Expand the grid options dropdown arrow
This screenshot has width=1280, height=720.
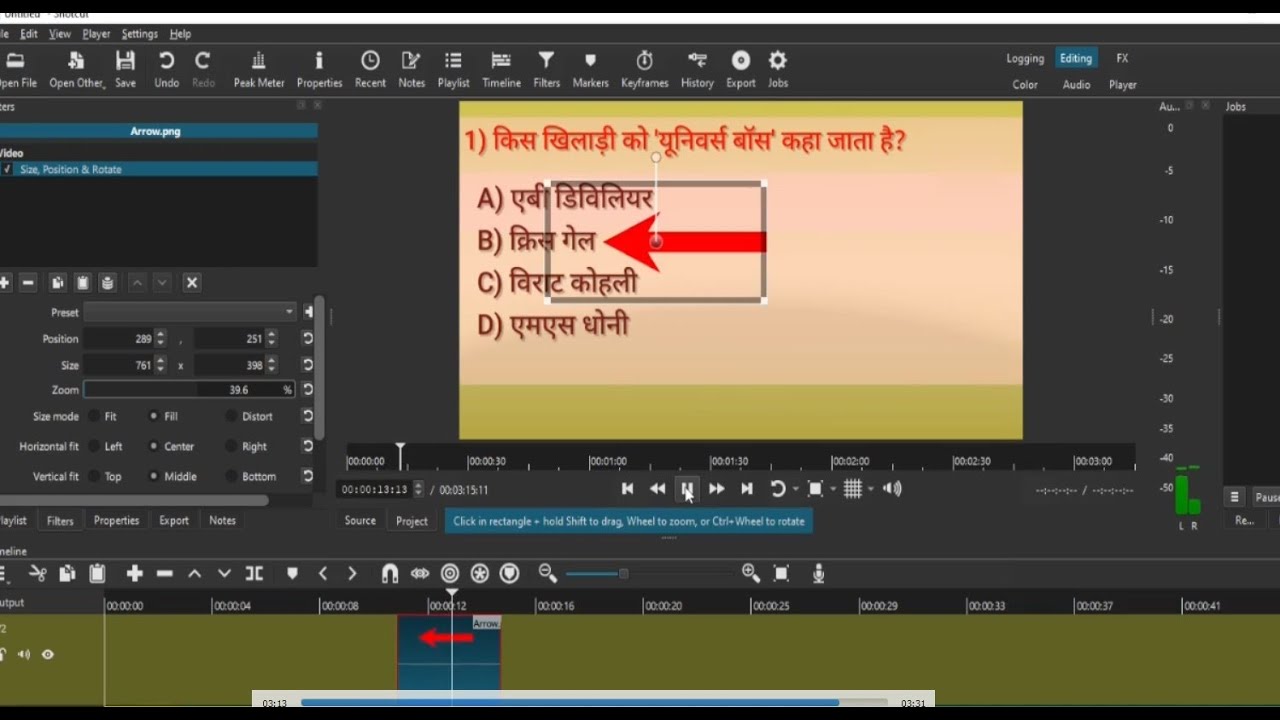click(x=871, y=489)
